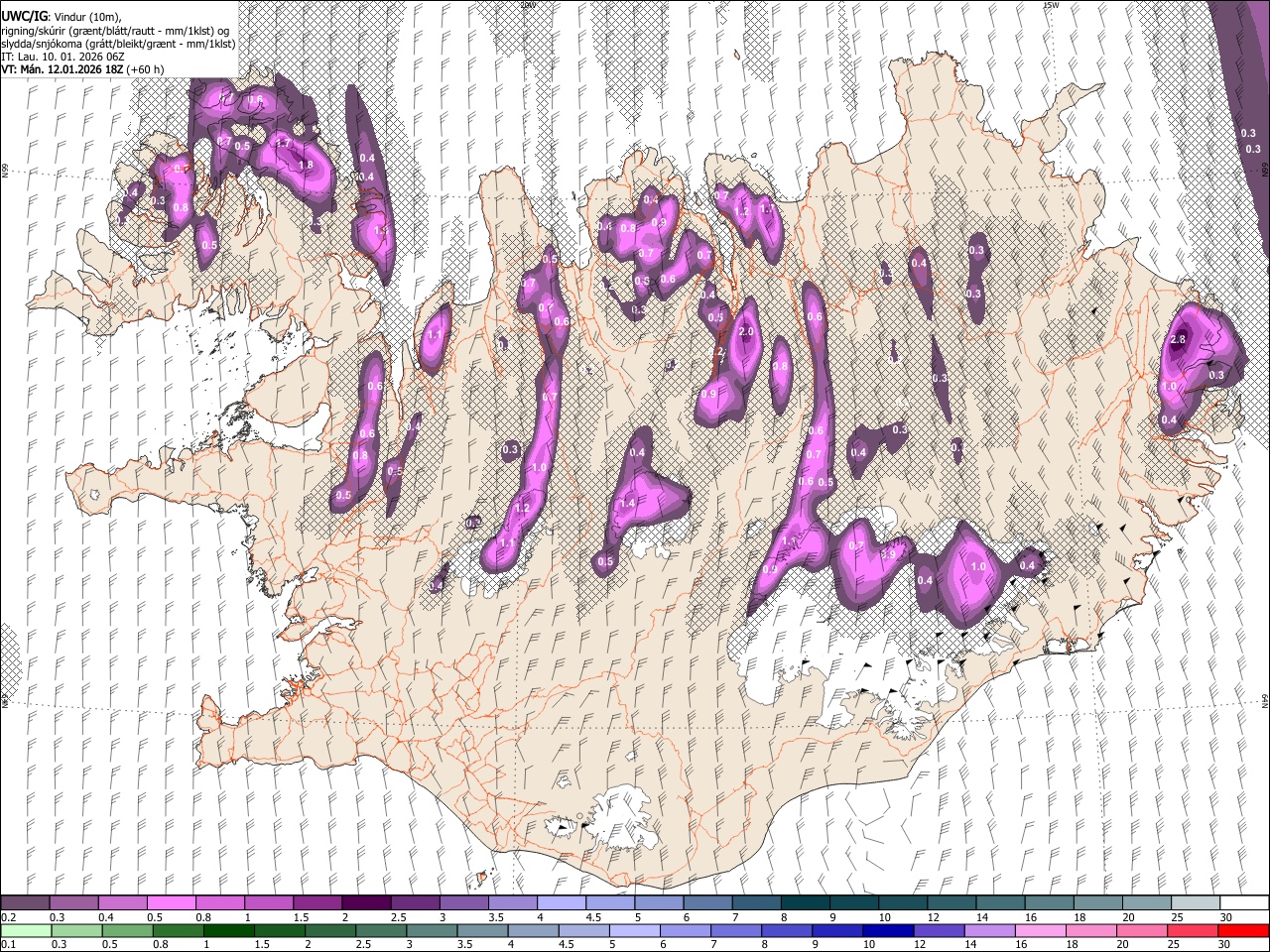Pick the red bottom legend swatch after 30
The height and width of the screenshot is (952, 1270).
pos(1244,930)
